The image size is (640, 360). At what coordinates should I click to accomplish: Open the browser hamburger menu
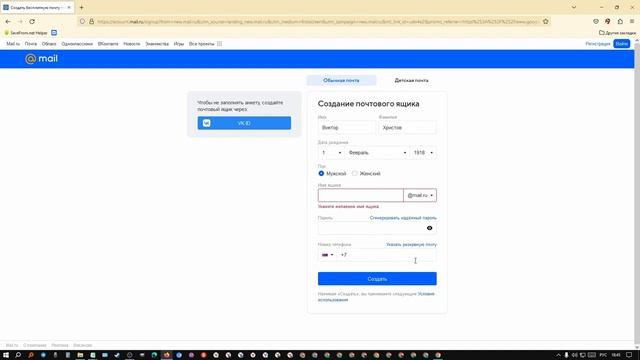(632, 21)
